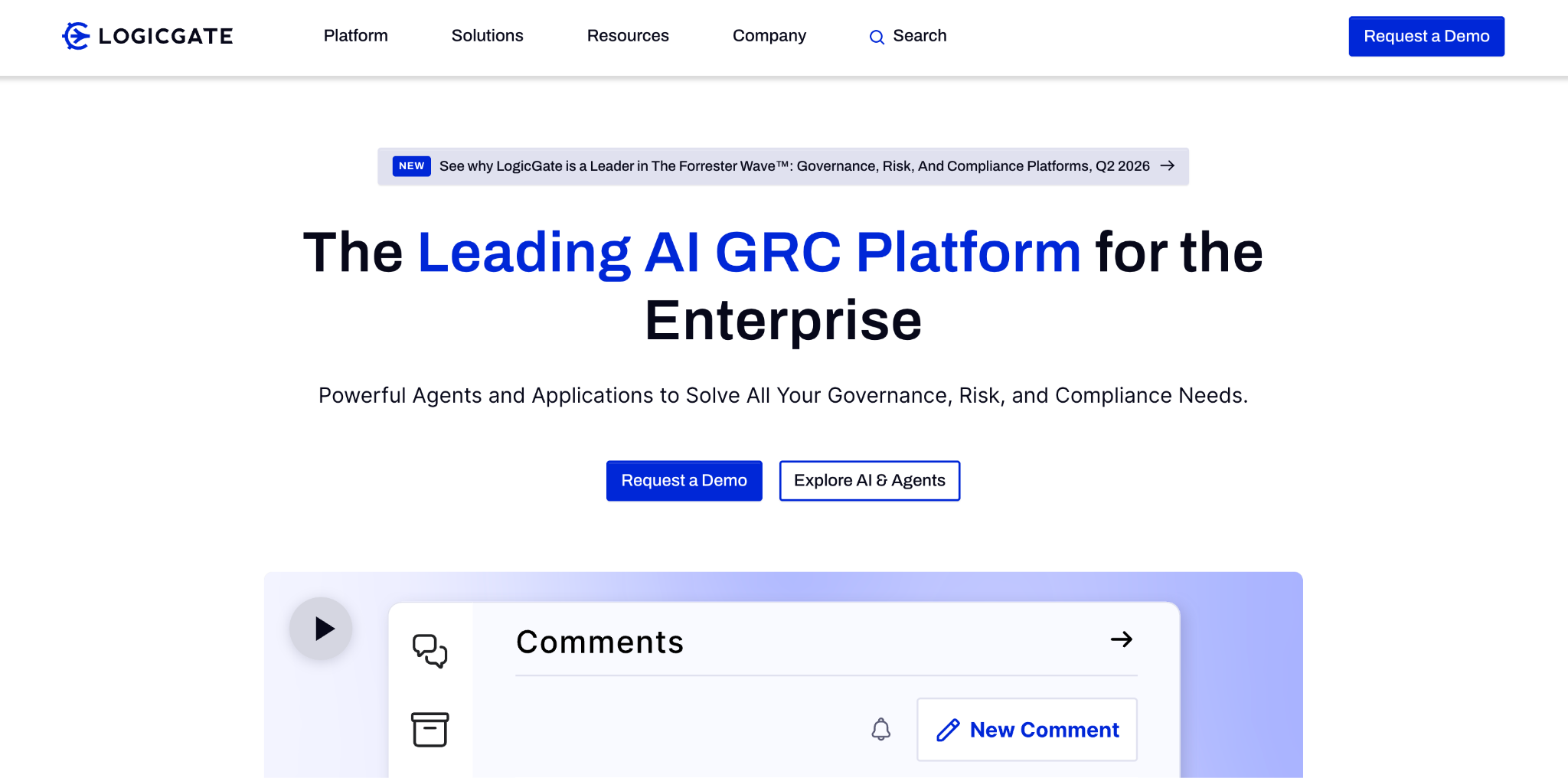Viewport: 1568px width, 778px height.
Task: Click the Comments heading text
Action: click(x=599, y=642)
